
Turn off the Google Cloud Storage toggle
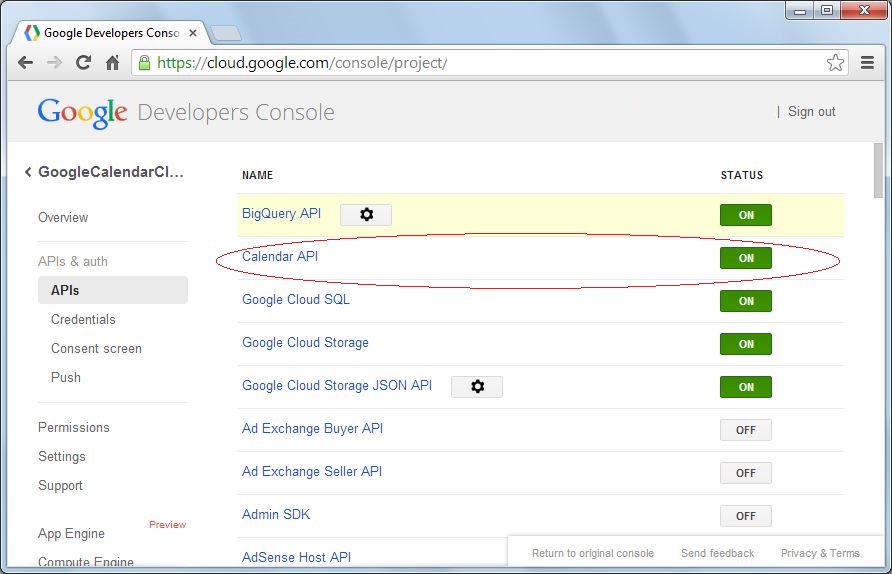pyautogui.click(x=746, y=344)
